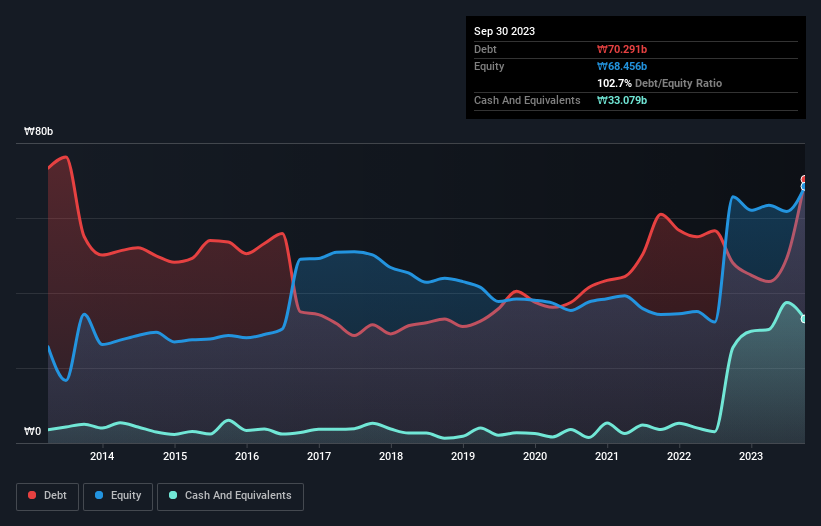Click the 2018 x-axis label
Screen dimensions: 821x526
391,456
